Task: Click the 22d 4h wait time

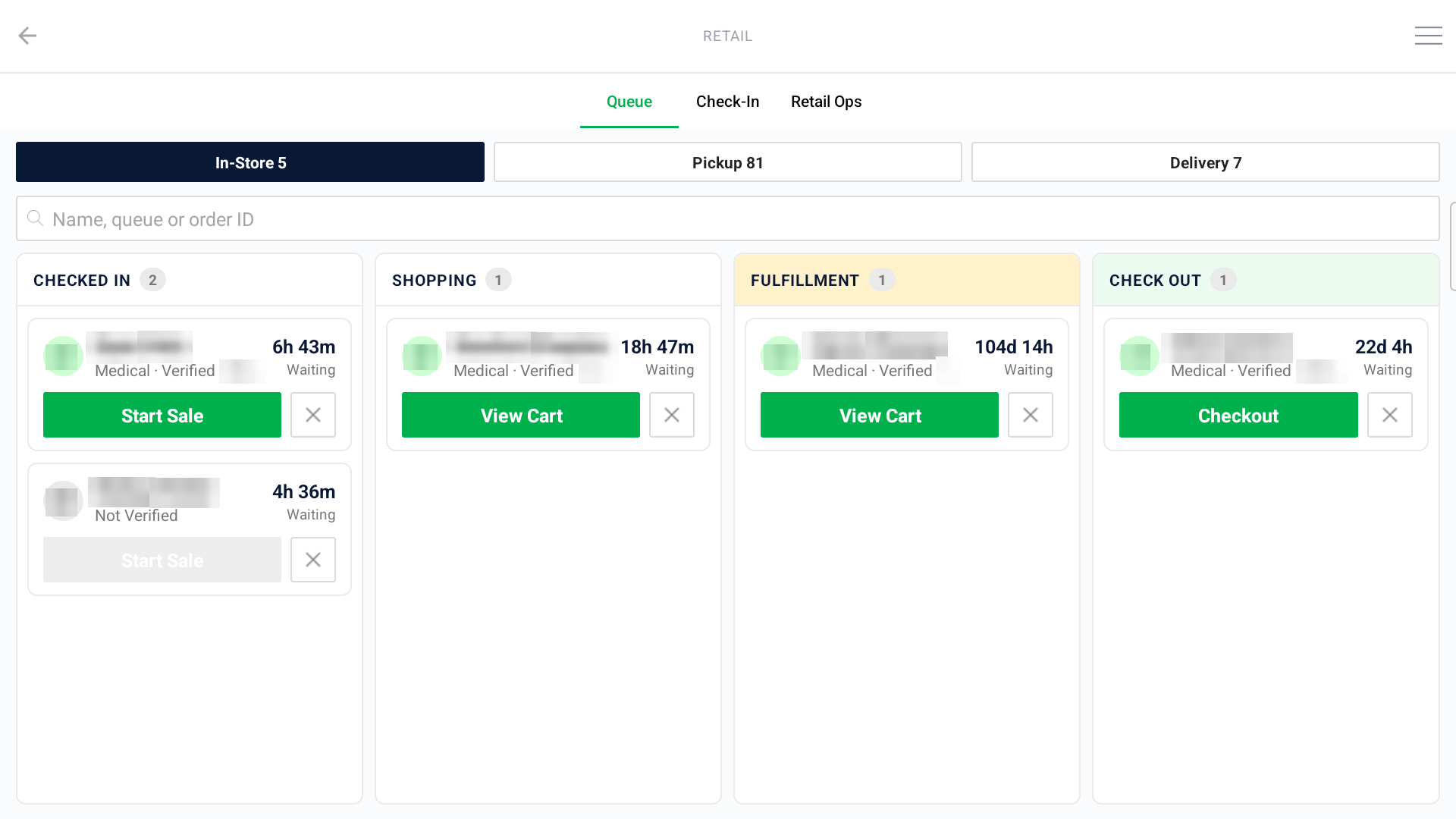Action: click(x=1383, y=347)
